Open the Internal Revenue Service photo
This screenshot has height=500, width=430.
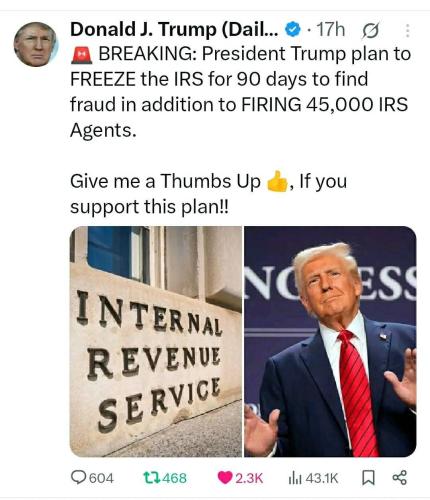pyautogui.click(x=156, y=341)
